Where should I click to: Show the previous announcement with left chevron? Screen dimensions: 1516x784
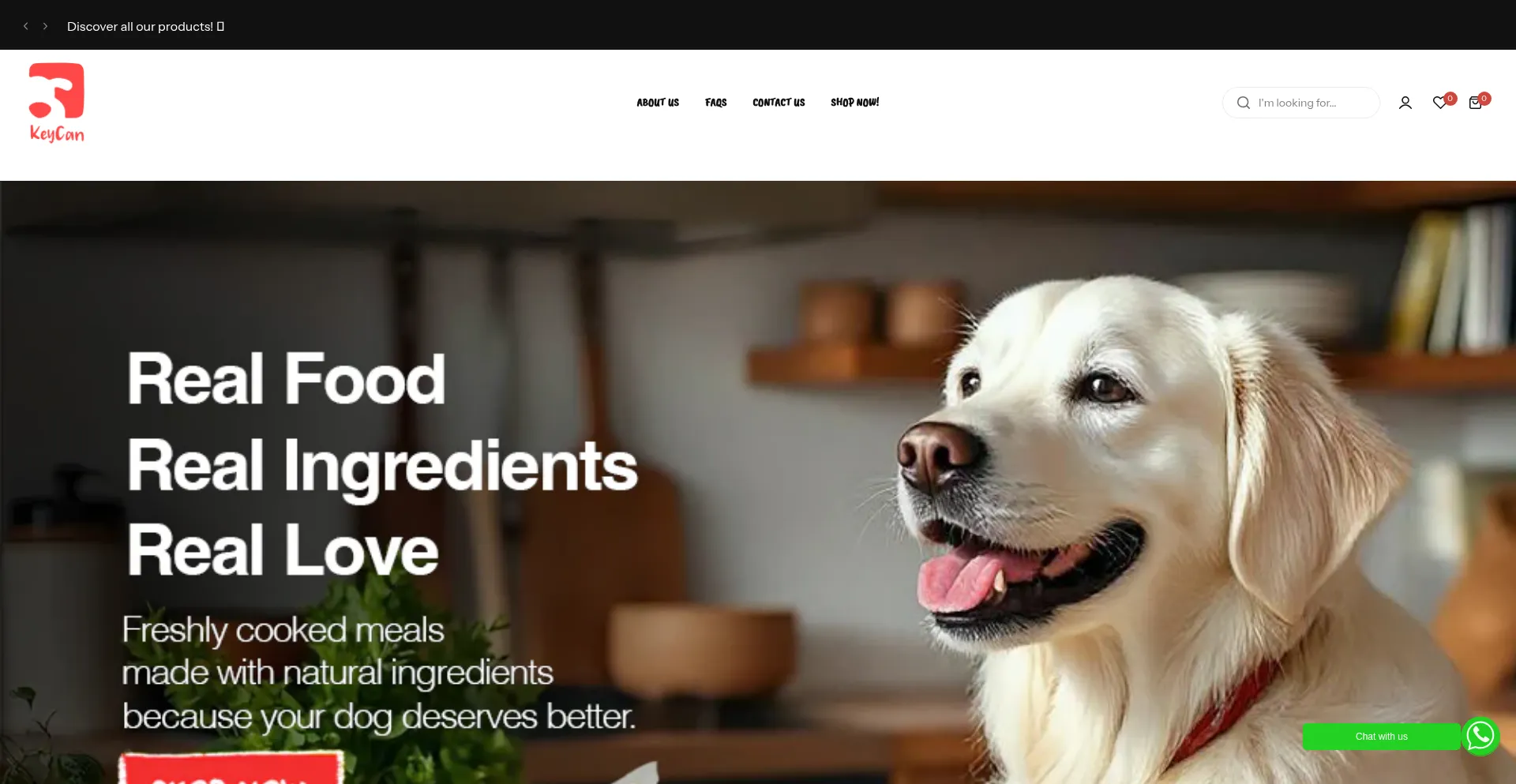(x=25, y=26)
